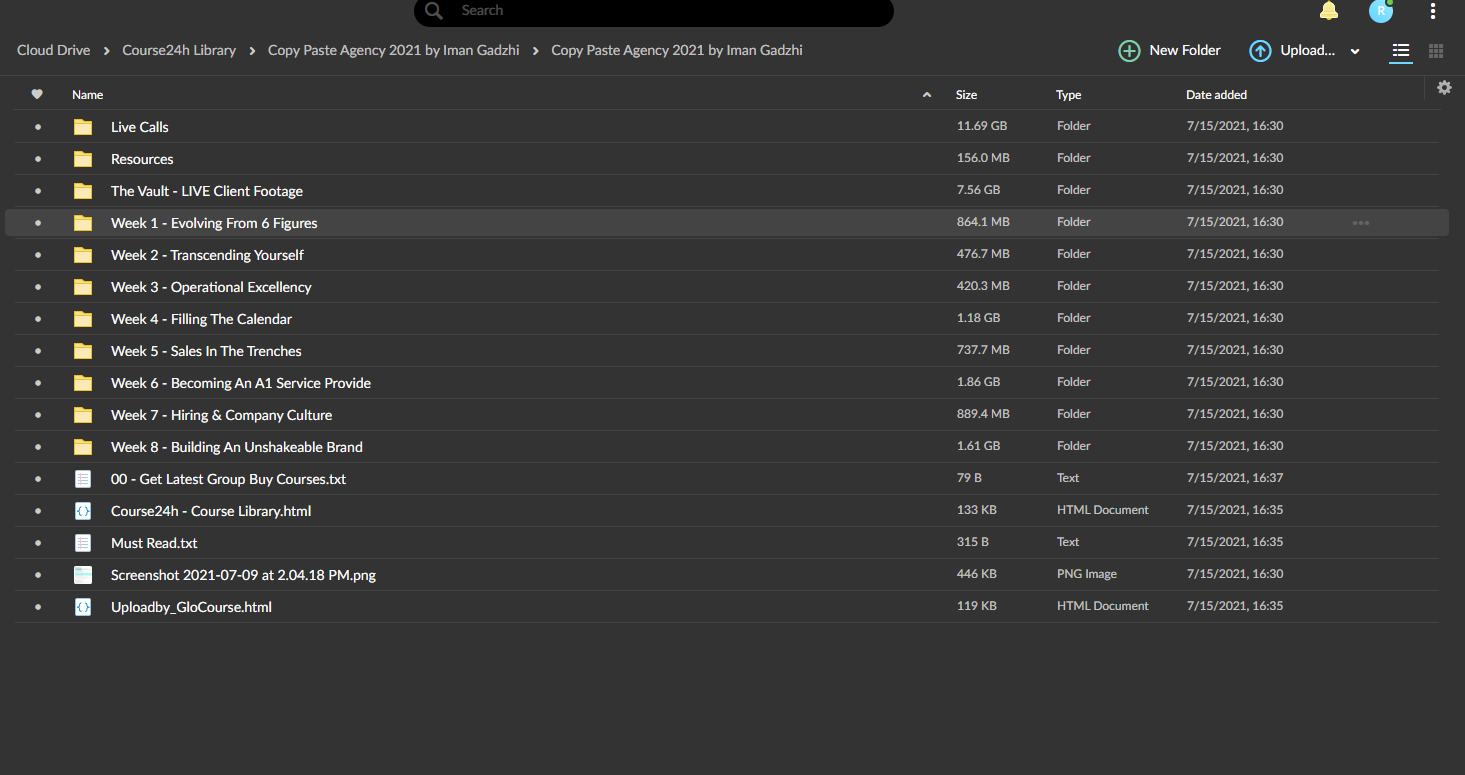Switch to list view layout

(x=1401, y=51)
